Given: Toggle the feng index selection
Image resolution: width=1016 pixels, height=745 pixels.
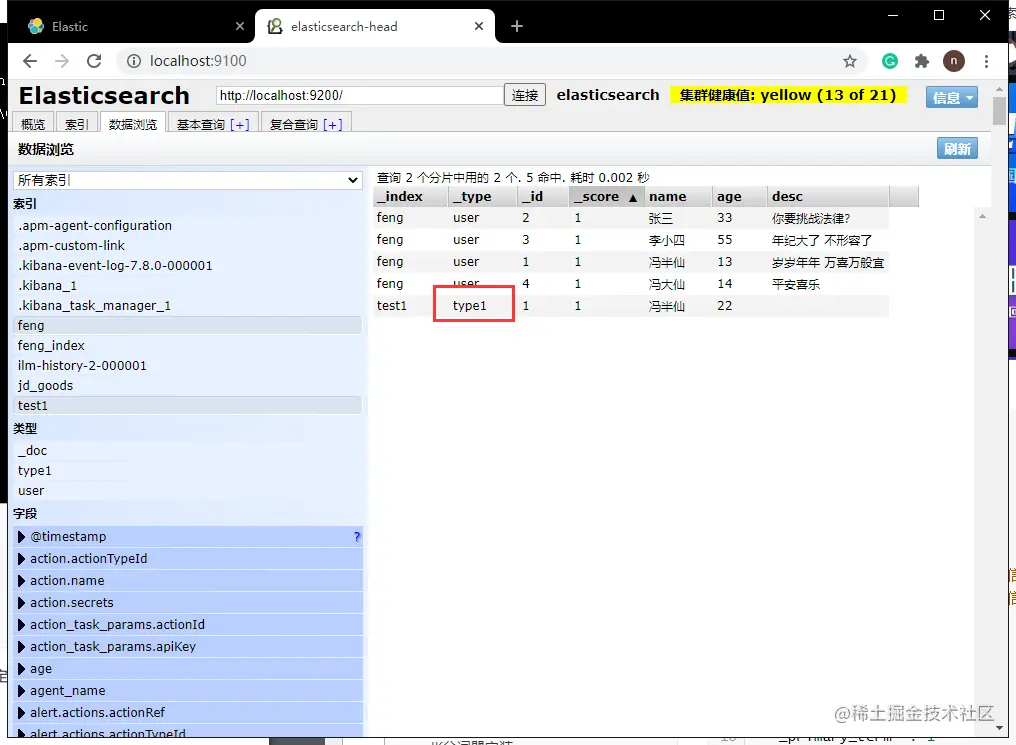Looking at the screenshot, I should tap(187, 325).
